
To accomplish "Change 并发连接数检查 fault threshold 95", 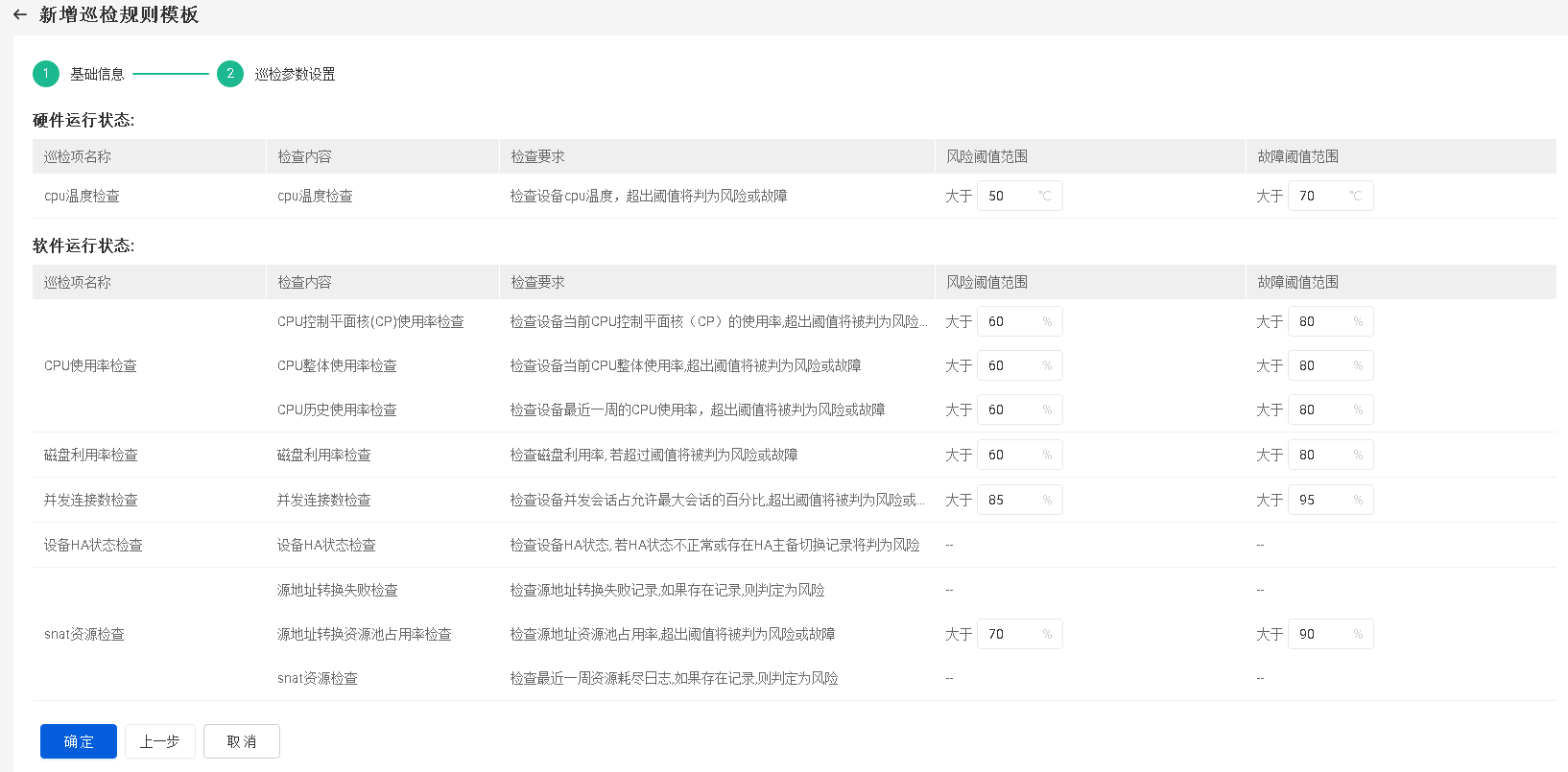I will coord(1319,500).
